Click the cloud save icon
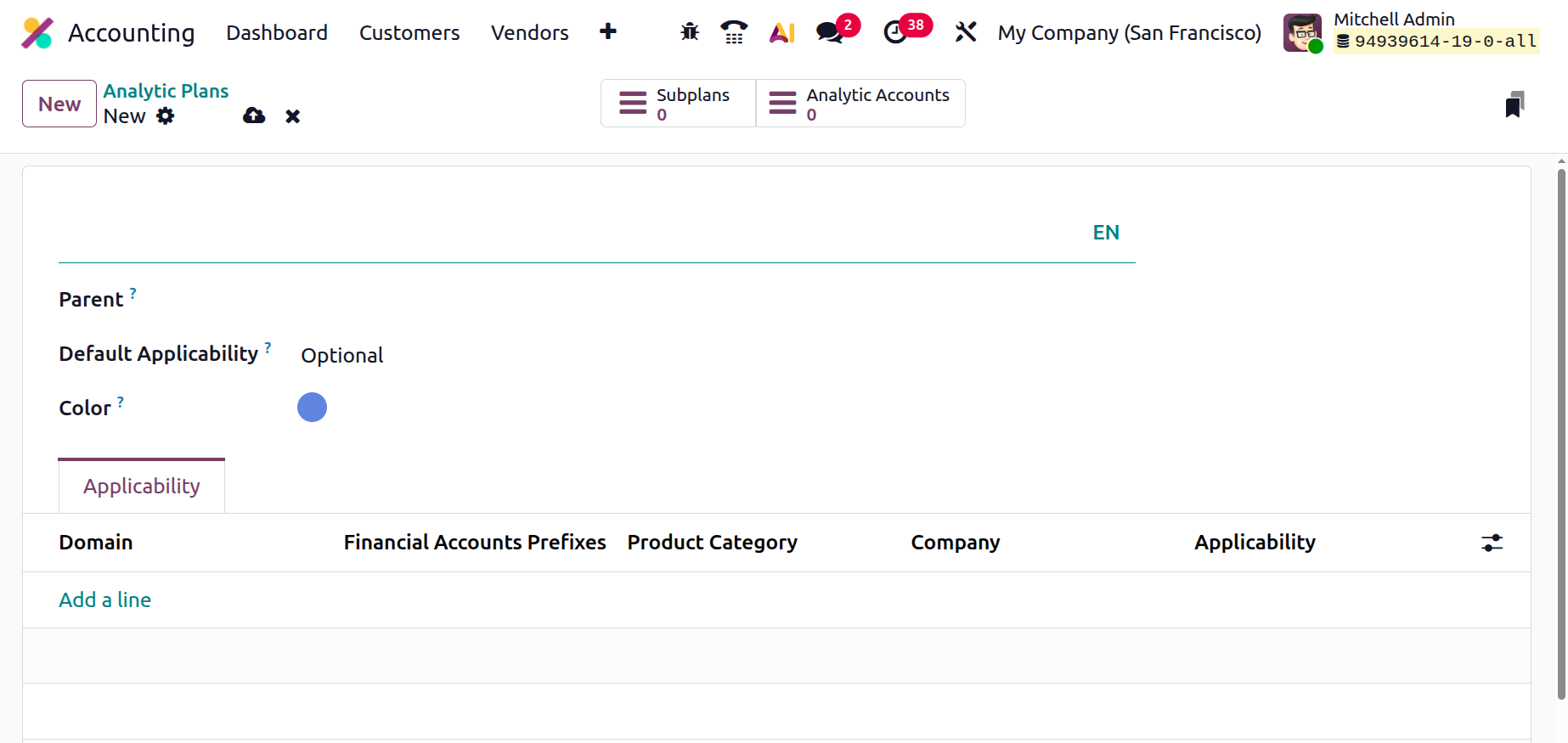 point(254,116)
